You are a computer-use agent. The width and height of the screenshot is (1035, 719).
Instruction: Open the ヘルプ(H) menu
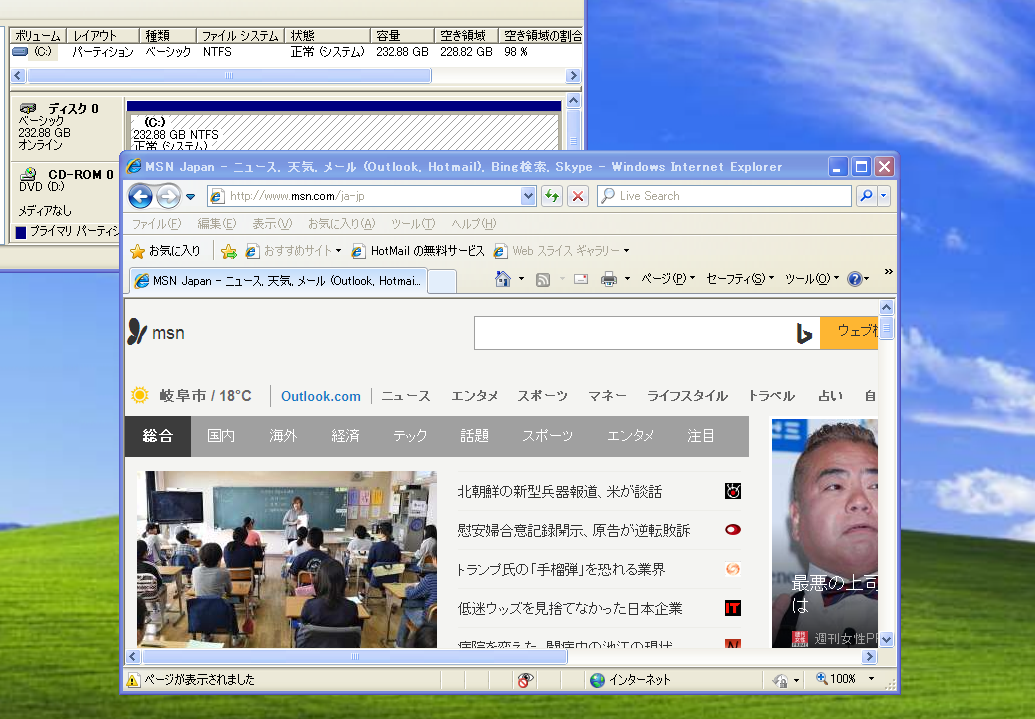tap(474, 224)
